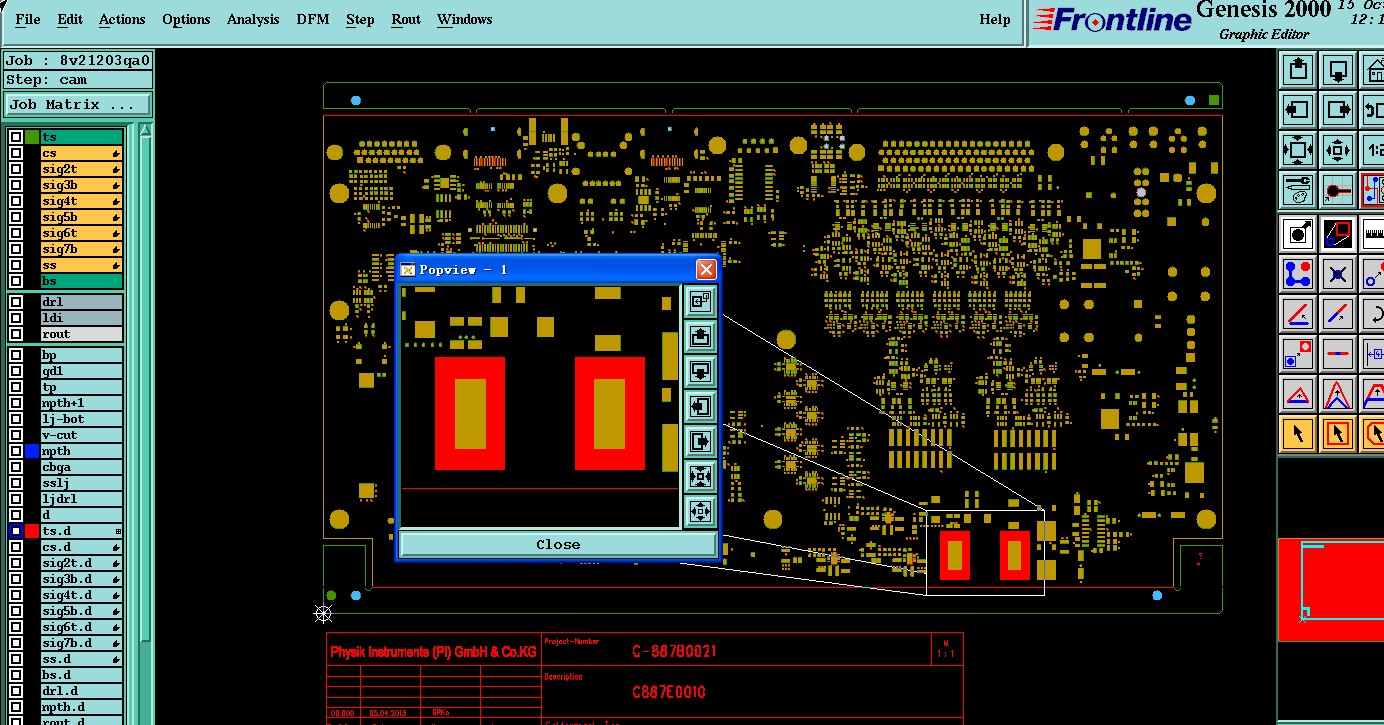
Task: Select the red-blue angle measure tool
Action: click(x=1298, y=313)
